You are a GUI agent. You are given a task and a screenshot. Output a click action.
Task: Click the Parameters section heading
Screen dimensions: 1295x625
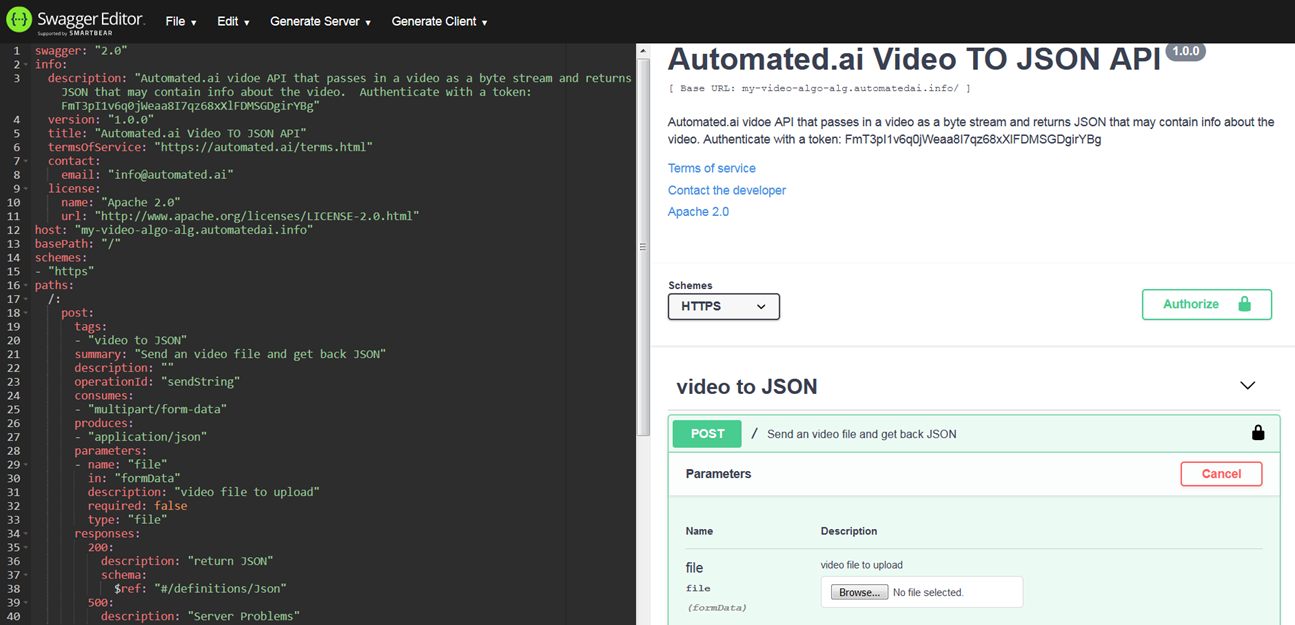[718, 474]
